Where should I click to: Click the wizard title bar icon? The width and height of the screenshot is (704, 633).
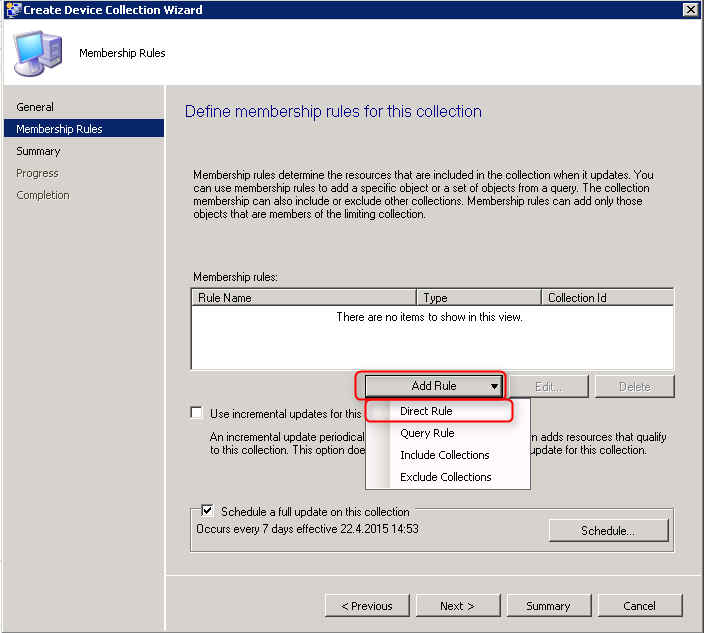tap(13, 10)
